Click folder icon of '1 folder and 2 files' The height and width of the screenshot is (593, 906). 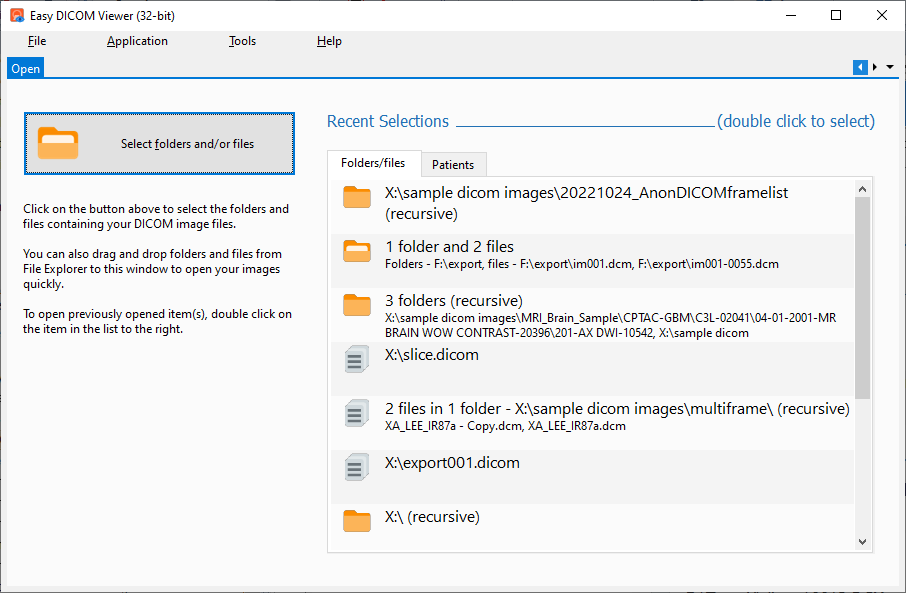(357, 251)
